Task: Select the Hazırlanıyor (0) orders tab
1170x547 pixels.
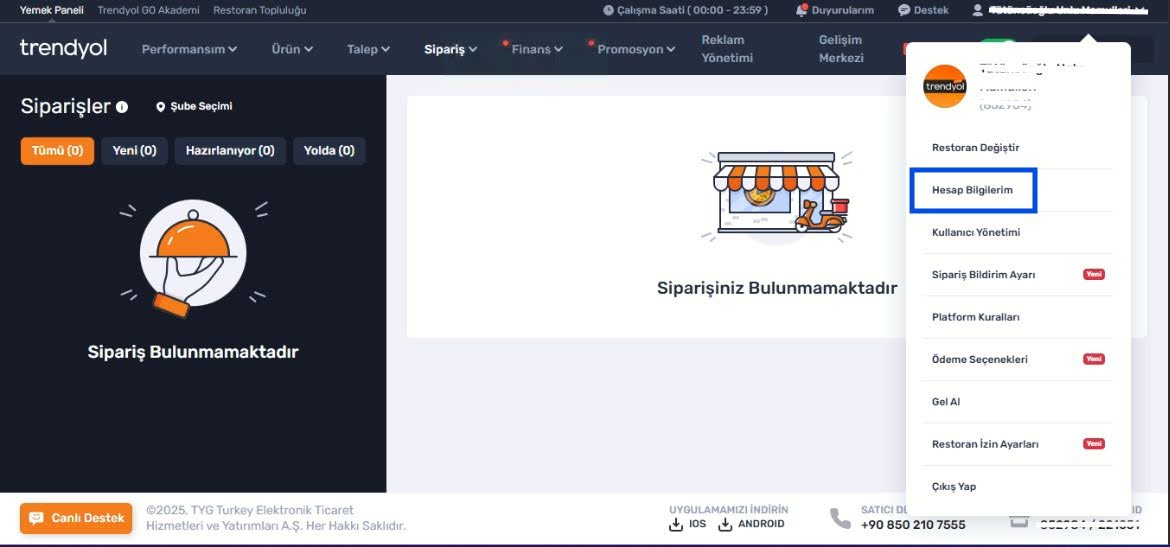Action: (x=230, y=151)
